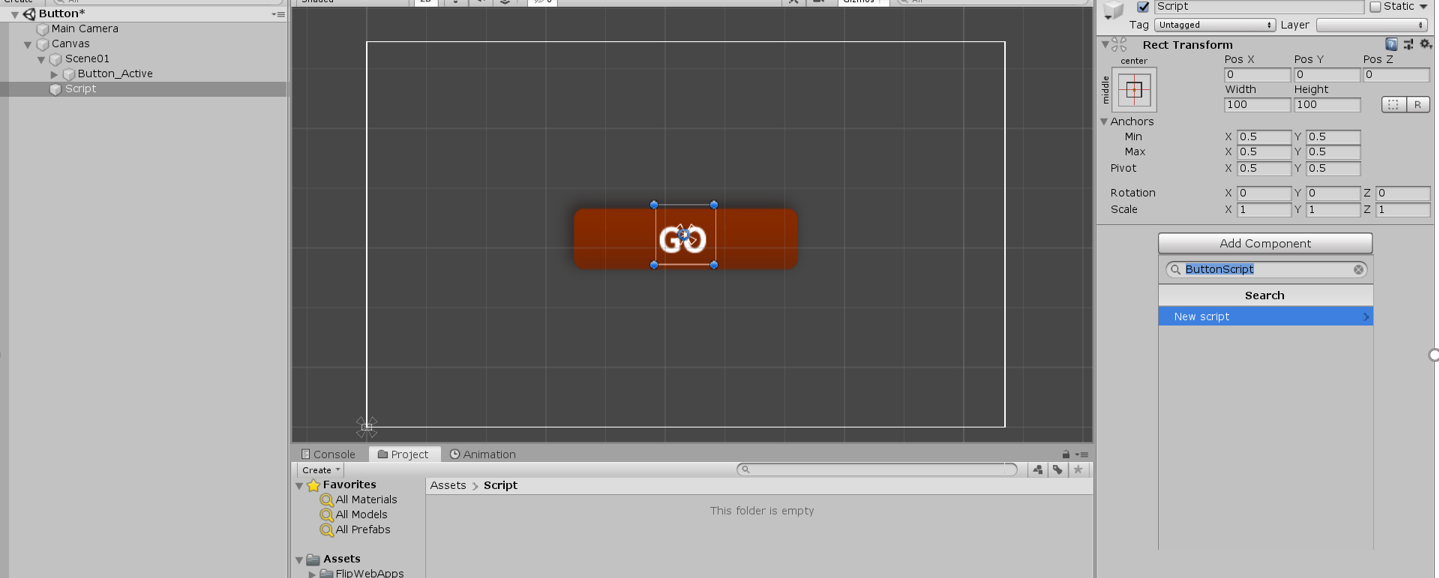Viewport: 1439px width, 578px height.
Task: Open the Tag dropdown showing Untagged
Action: tap(1214, 25)
